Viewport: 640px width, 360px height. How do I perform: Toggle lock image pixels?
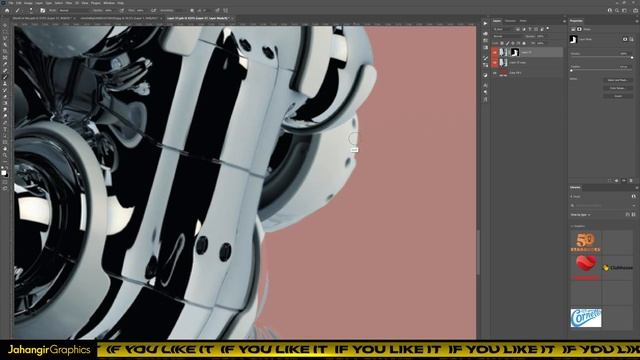click(507, 43)
